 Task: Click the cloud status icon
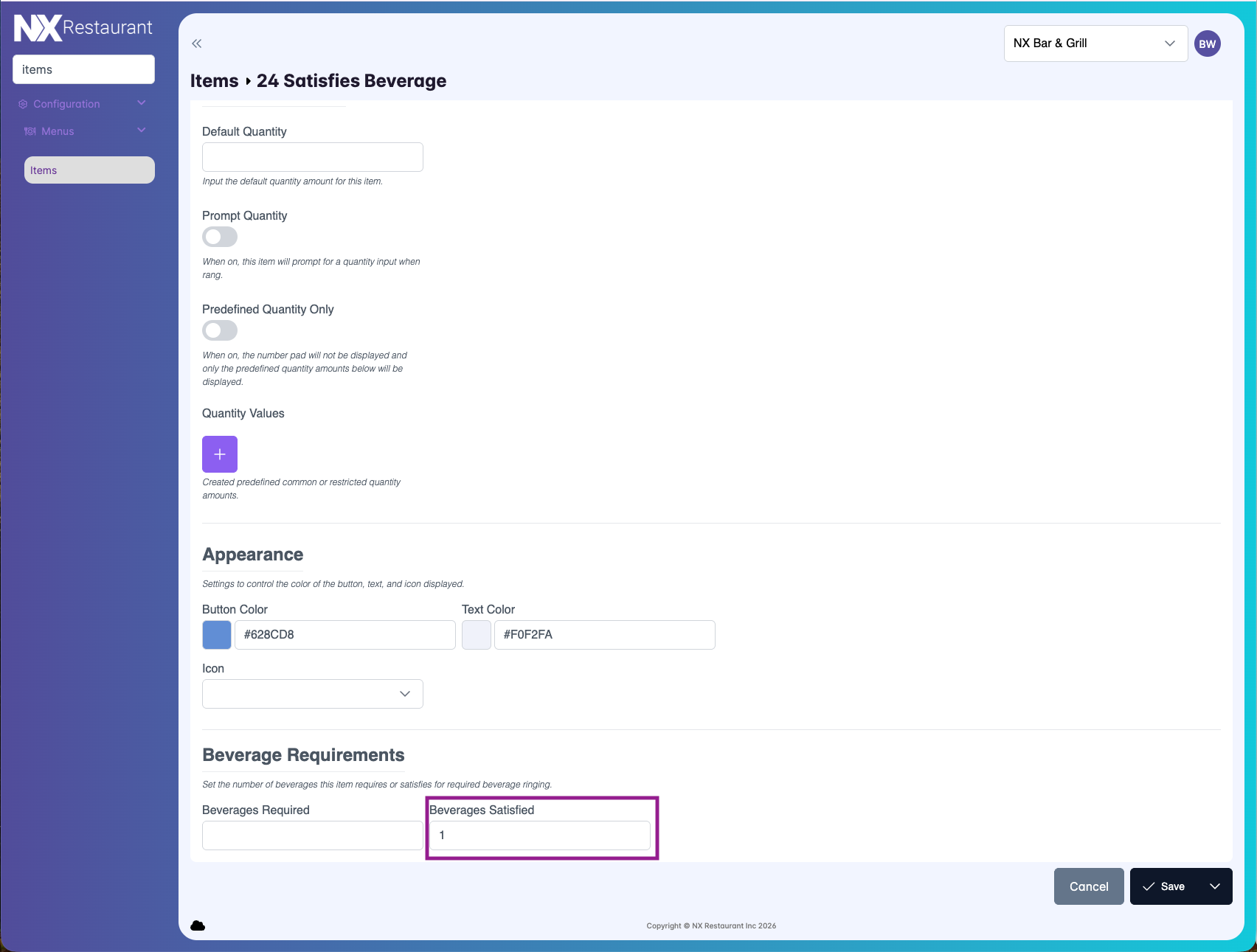coord(198,925)
